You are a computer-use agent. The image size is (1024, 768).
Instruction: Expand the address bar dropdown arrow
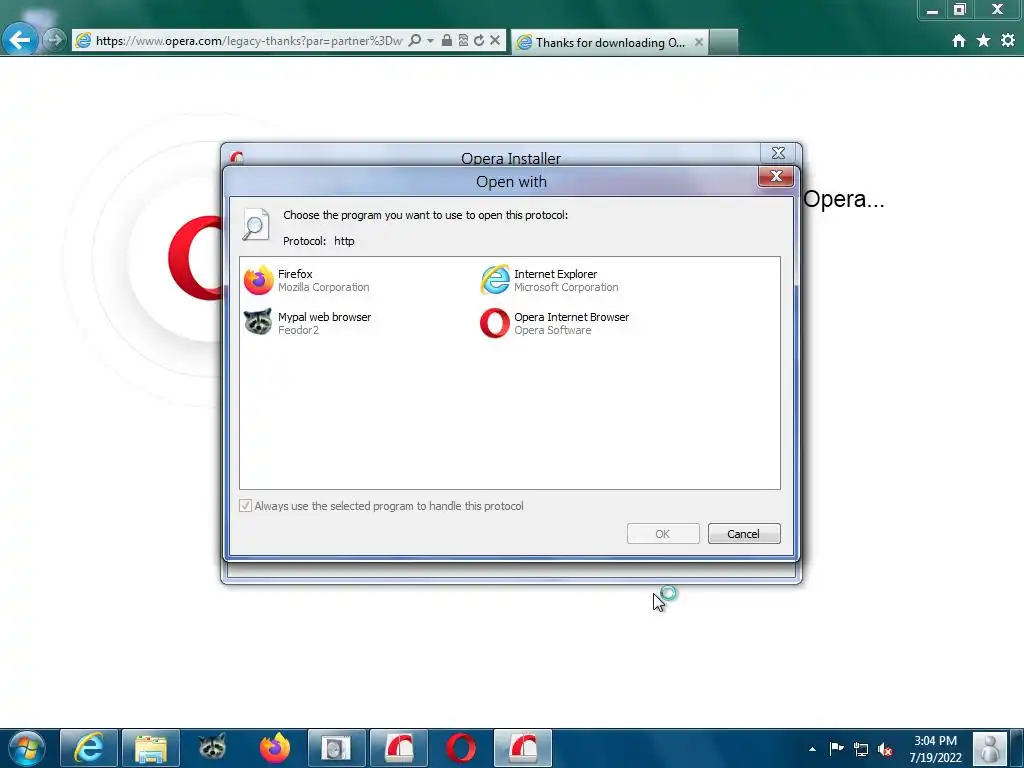430,40
